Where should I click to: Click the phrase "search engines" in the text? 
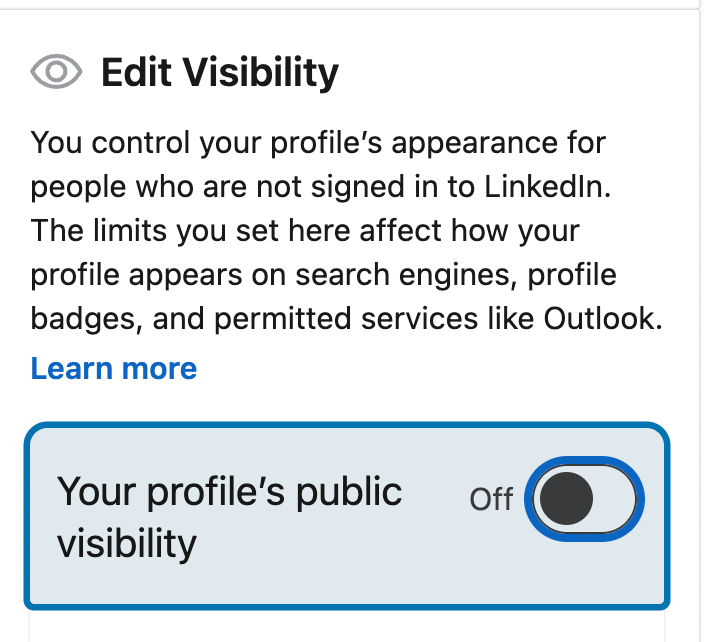(x=447, y=276)
